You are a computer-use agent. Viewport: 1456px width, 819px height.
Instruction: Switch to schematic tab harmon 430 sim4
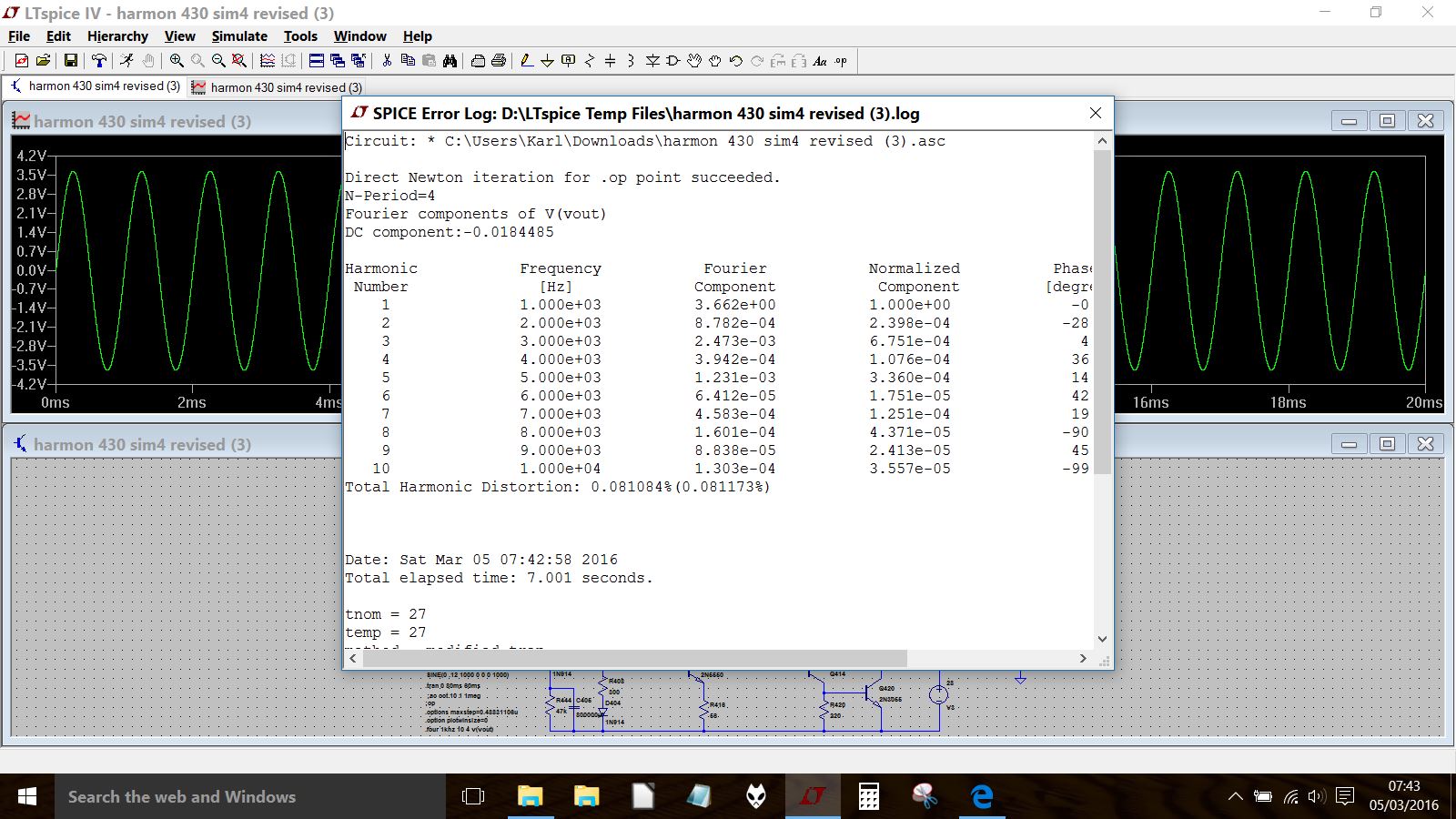[96, 86]
